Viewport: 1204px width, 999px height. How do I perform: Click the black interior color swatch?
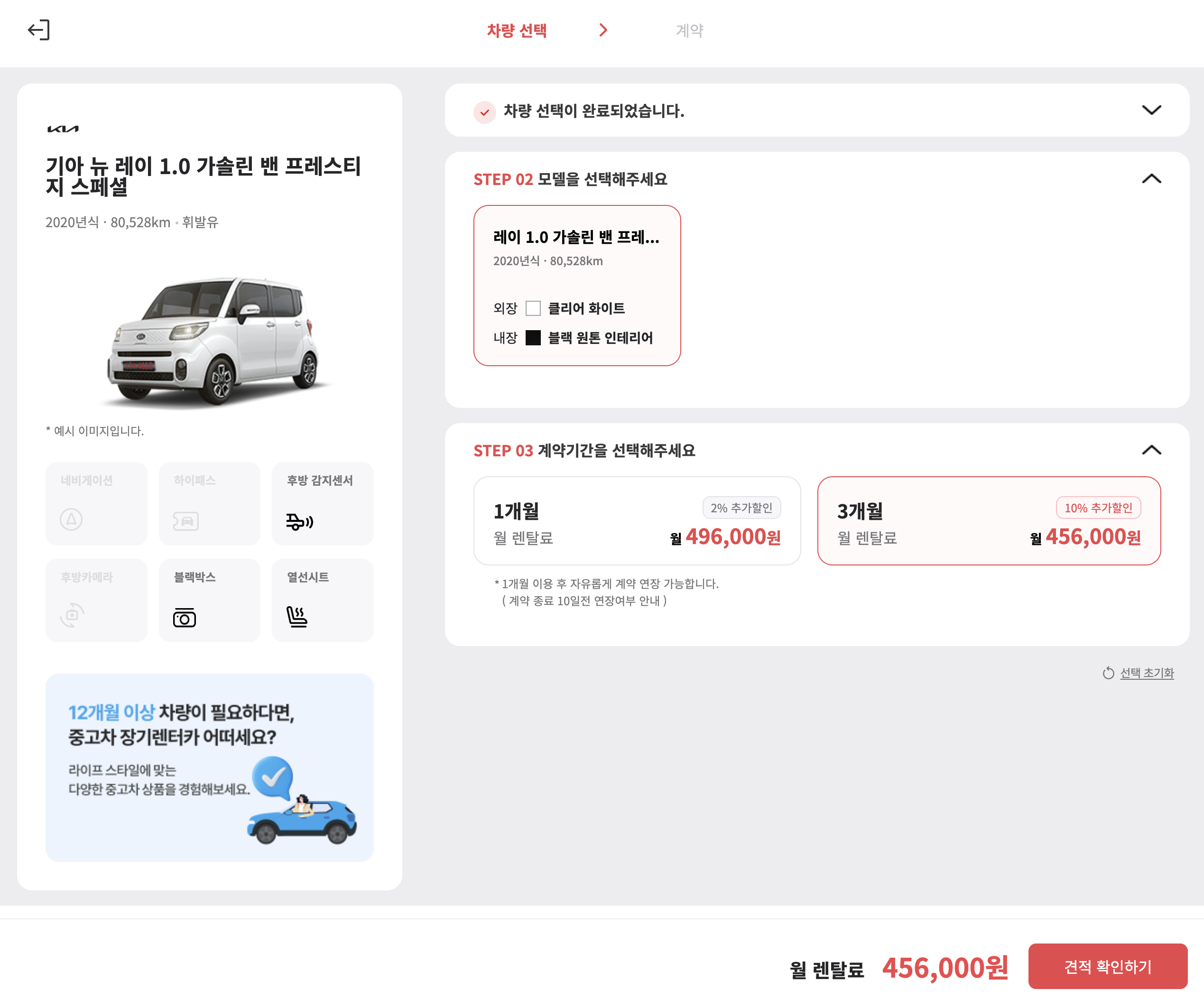[533, 338]
